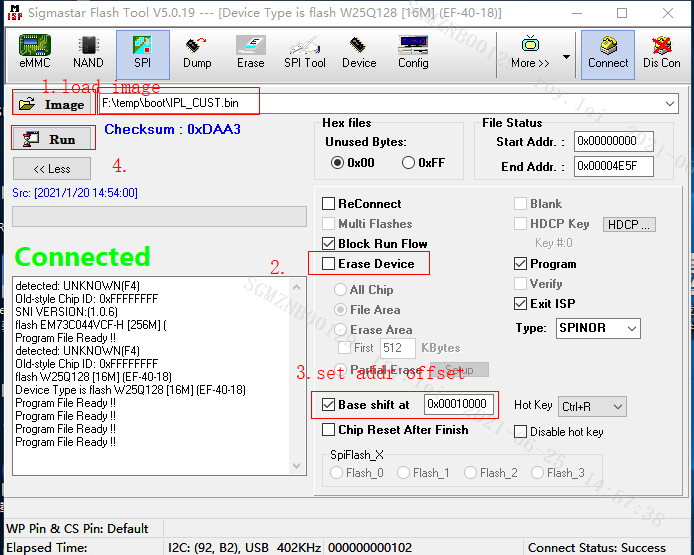The height and width of the screenshot is (555, 694).
Task: Click 'Src: [2021/1/20 14:54:00]' label
Action: point(75,193)
